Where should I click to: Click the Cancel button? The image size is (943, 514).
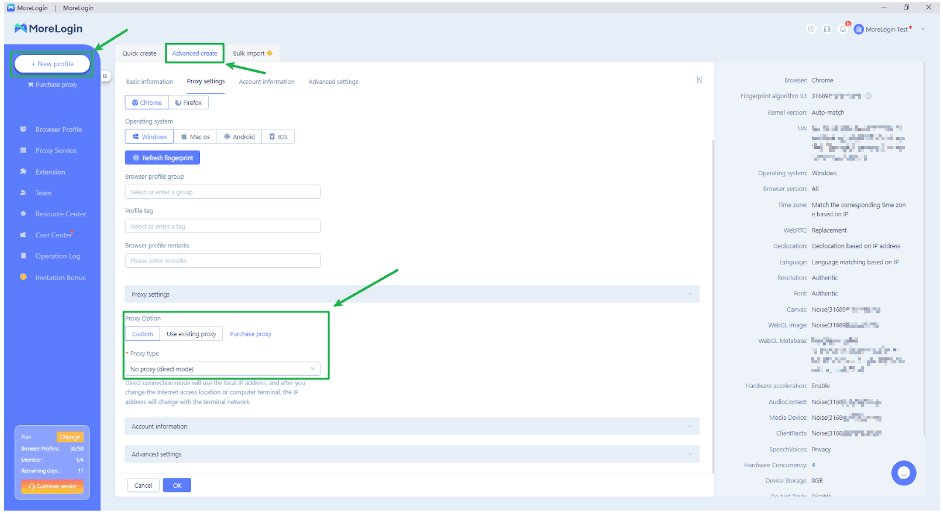tap(143, 485)
